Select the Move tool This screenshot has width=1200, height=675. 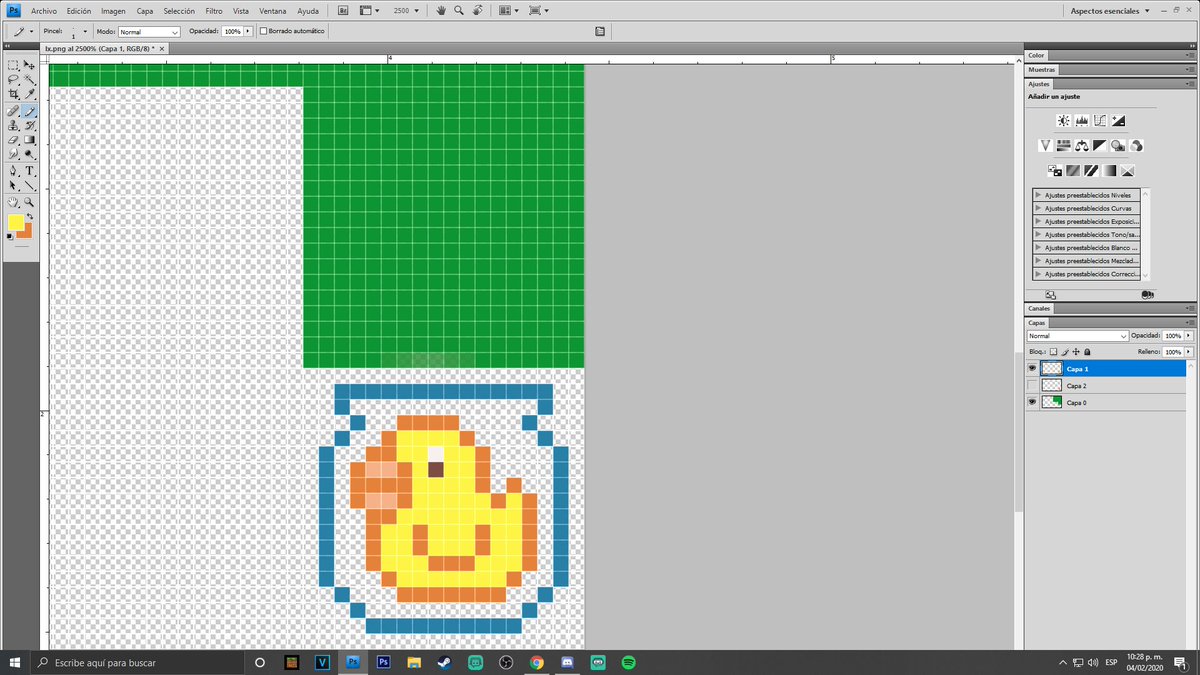[x=29, y=65]
